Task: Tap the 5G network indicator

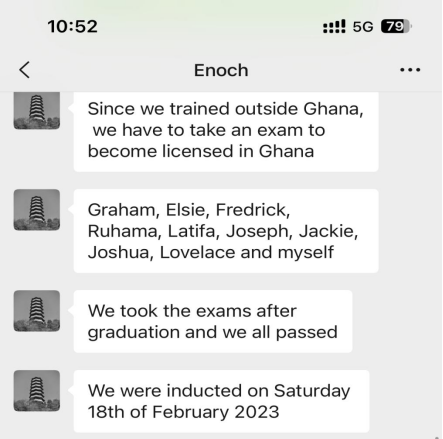Action: (x=363, y=27)
